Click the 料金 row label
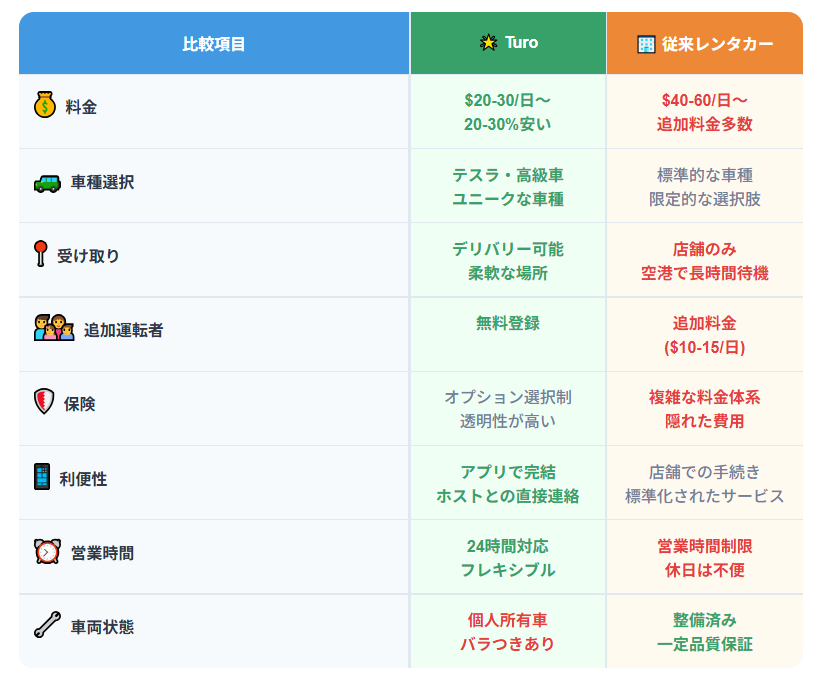This screenshot has width=822, height=675. pyautogui.click(x=81, y=107)
